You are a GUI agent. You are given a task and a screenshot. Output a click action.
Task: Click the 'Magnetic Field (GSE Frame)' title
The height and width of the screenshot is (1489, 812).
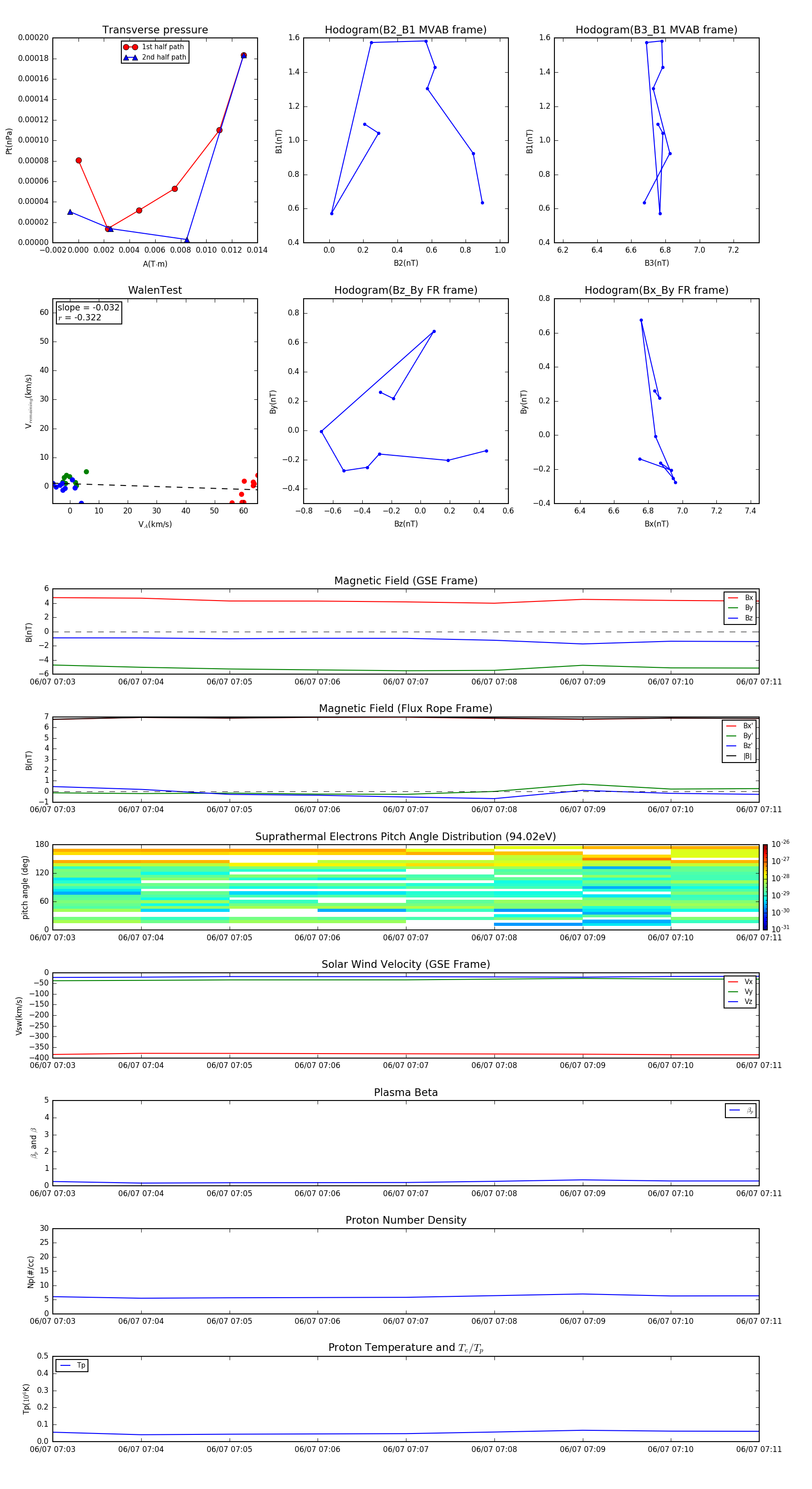[x=406, y=581]
